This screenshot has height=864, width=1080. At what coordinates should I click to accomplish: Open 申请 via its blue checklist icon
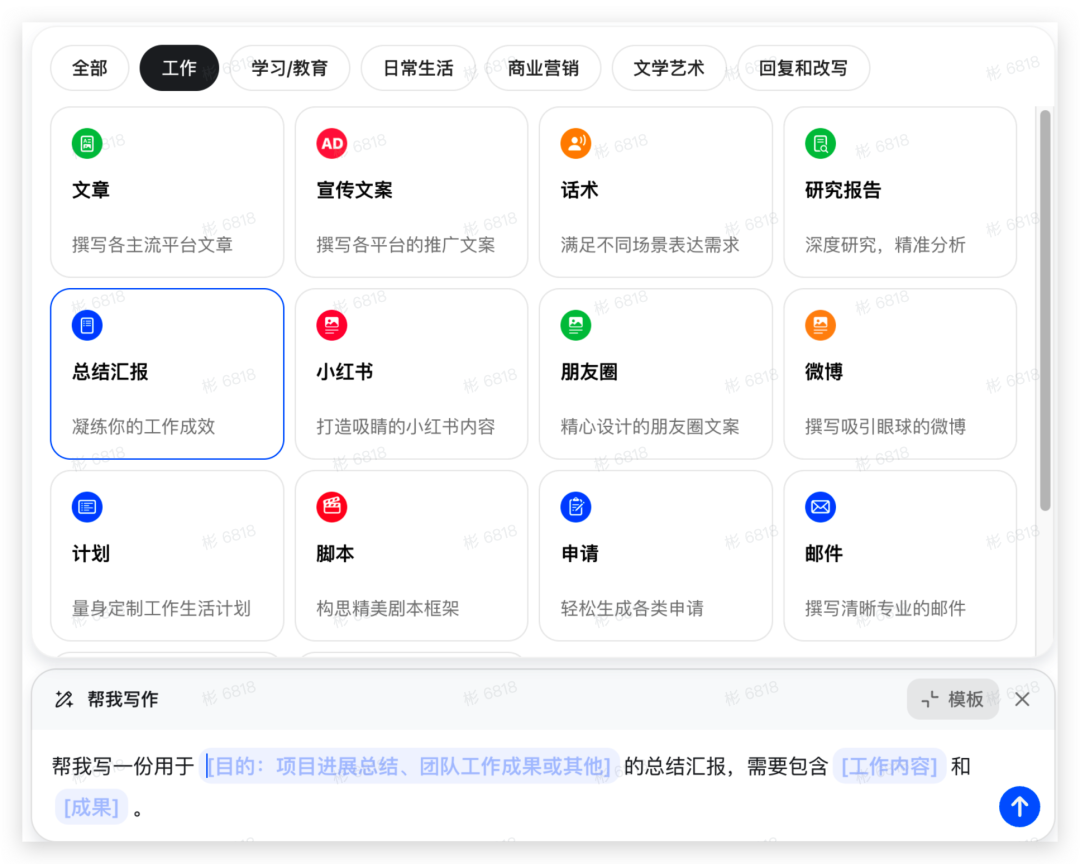tap(575, 507)
